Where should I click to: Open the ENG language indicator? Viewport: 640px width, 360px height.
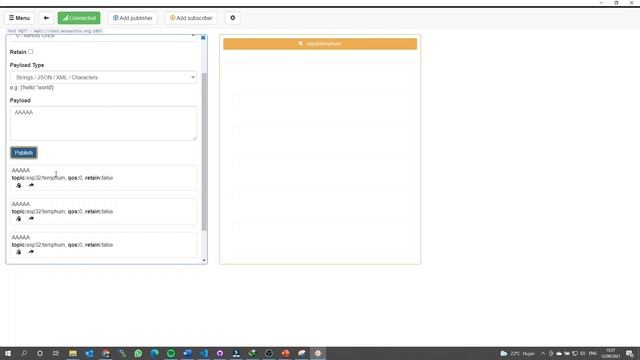coord(593,353)
